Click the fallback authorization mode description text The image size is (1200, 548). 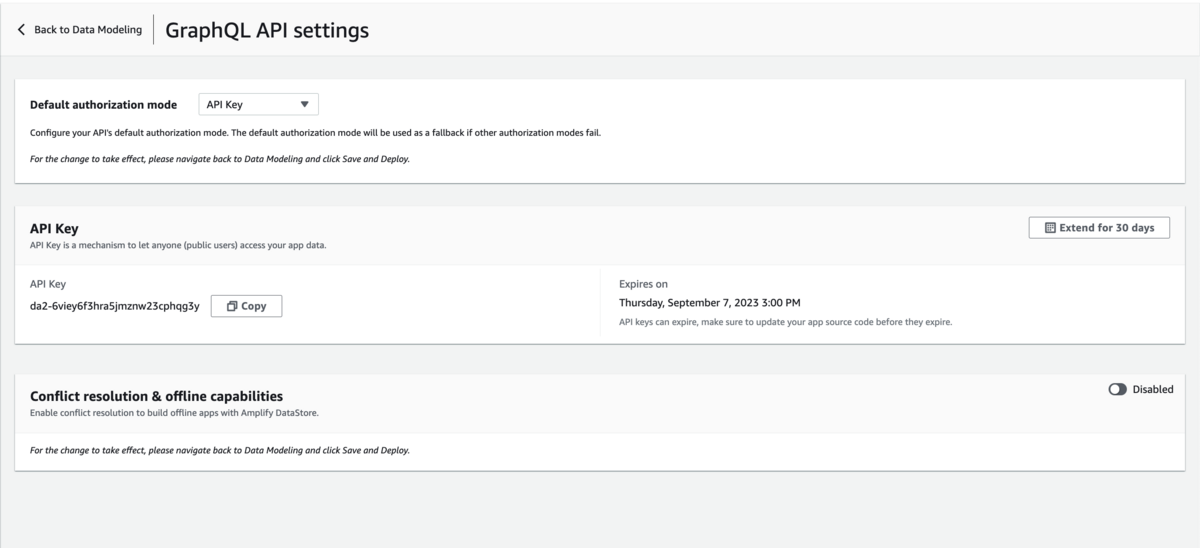click(316, 133)
